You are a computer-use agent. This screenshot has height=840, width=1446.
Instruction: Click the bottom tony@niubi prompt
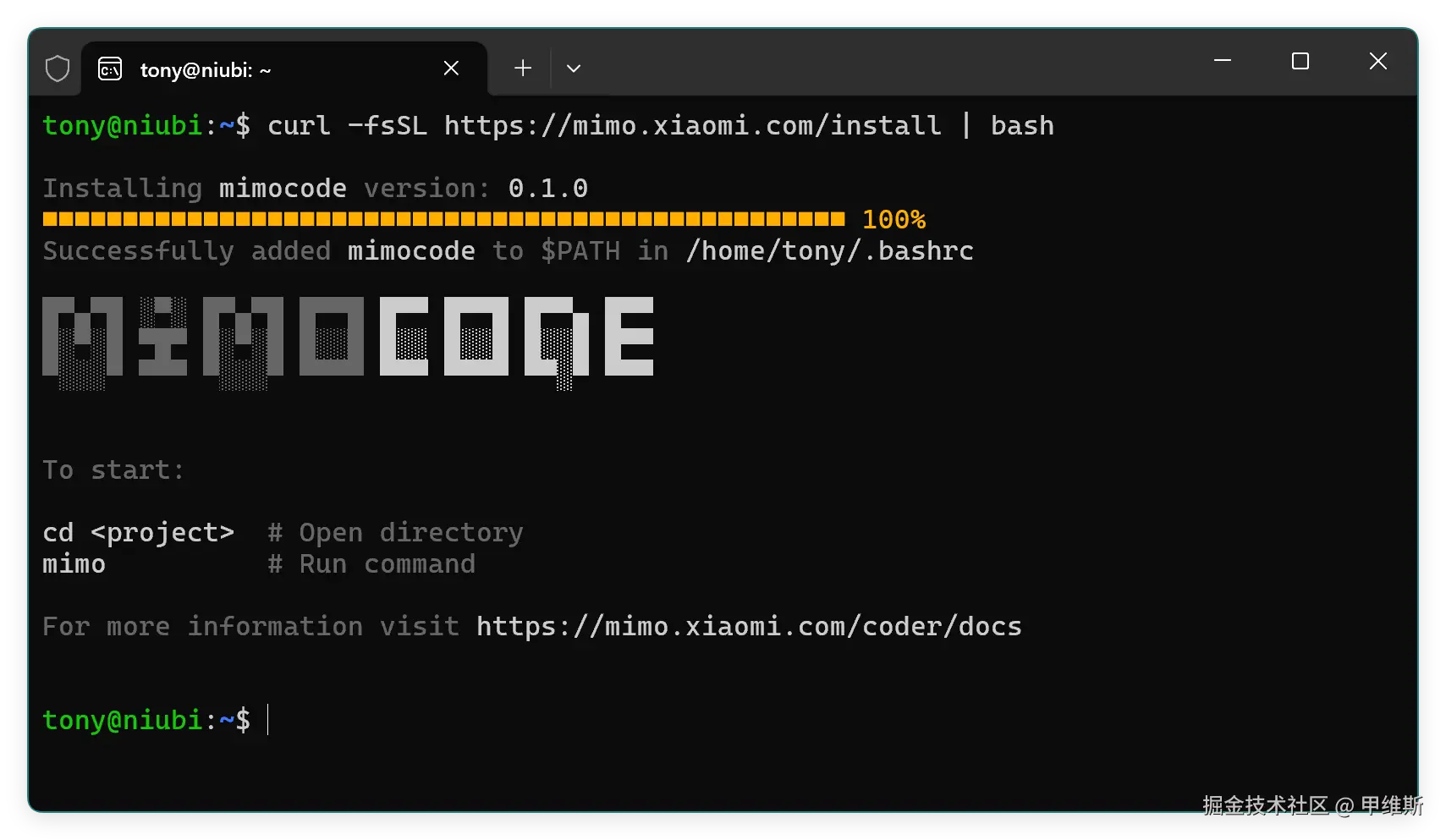(146, 720)
